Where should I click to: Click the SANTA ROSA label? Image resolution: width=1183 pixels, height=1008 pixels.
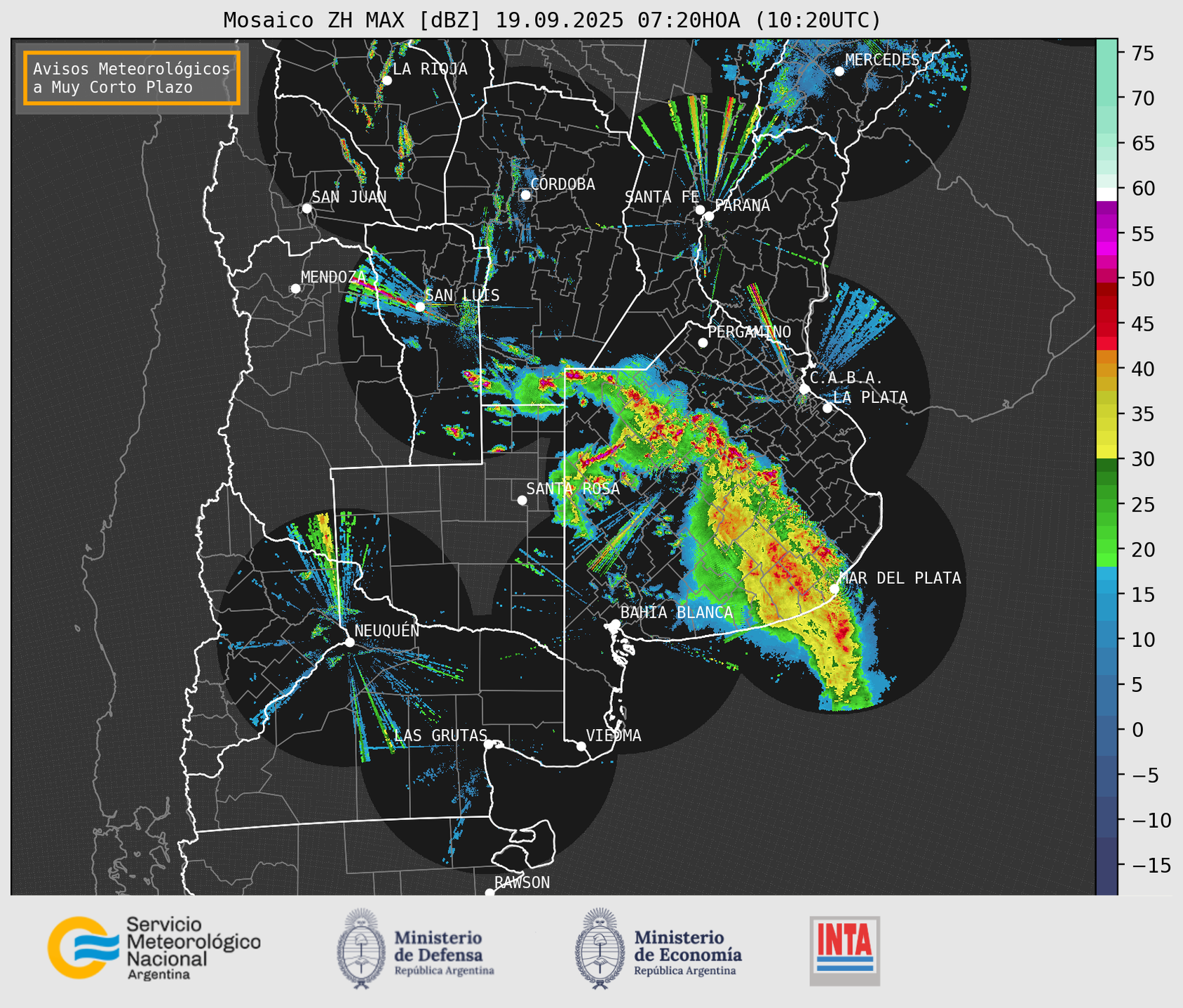573,489
